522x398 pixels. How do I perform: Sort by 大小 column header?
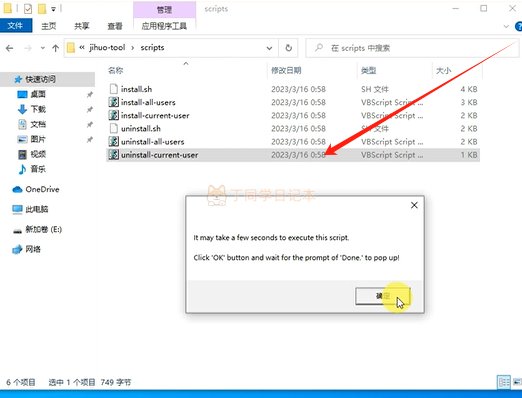coord(443,70)
